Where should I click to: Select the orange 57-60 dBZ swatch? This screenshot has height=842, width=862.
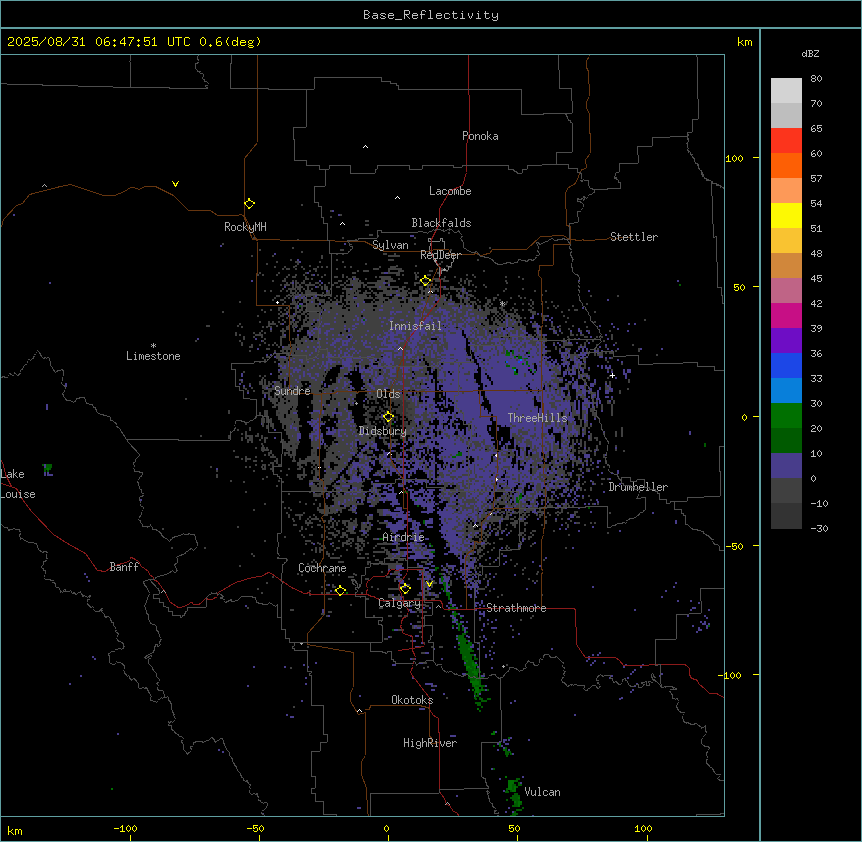(x=786, y=165)
